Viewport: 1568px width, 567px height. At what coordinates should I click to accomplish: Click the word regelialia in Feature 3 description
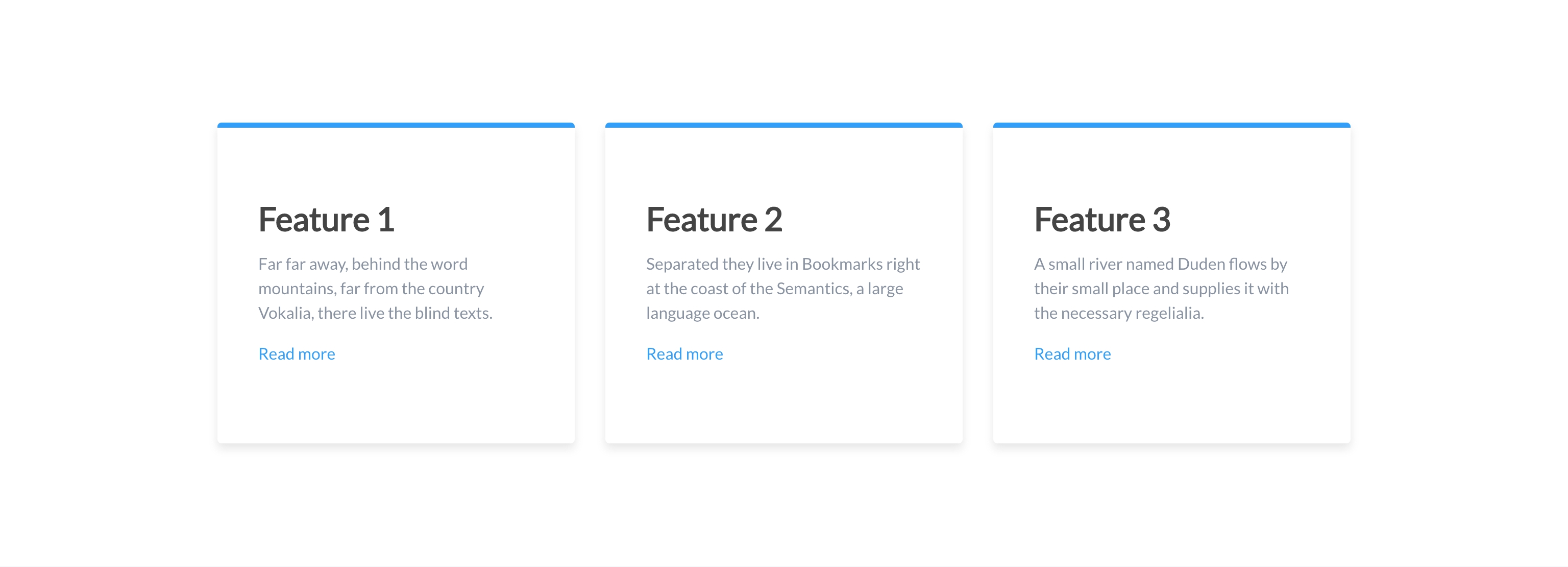[1169, 313]
